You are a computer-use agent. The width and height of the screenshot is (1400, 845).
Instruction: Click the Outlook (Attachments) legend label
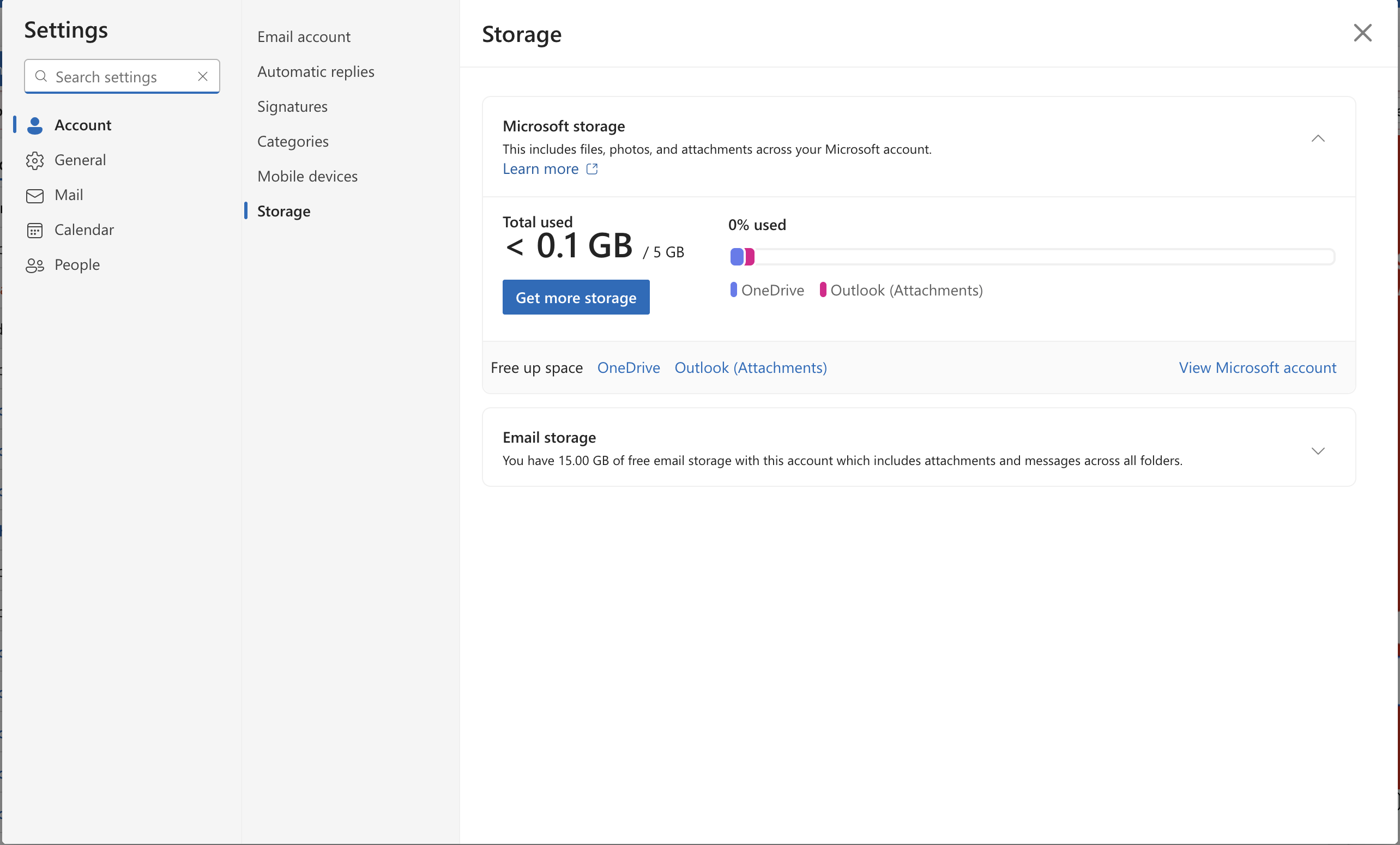coord(906,291)
